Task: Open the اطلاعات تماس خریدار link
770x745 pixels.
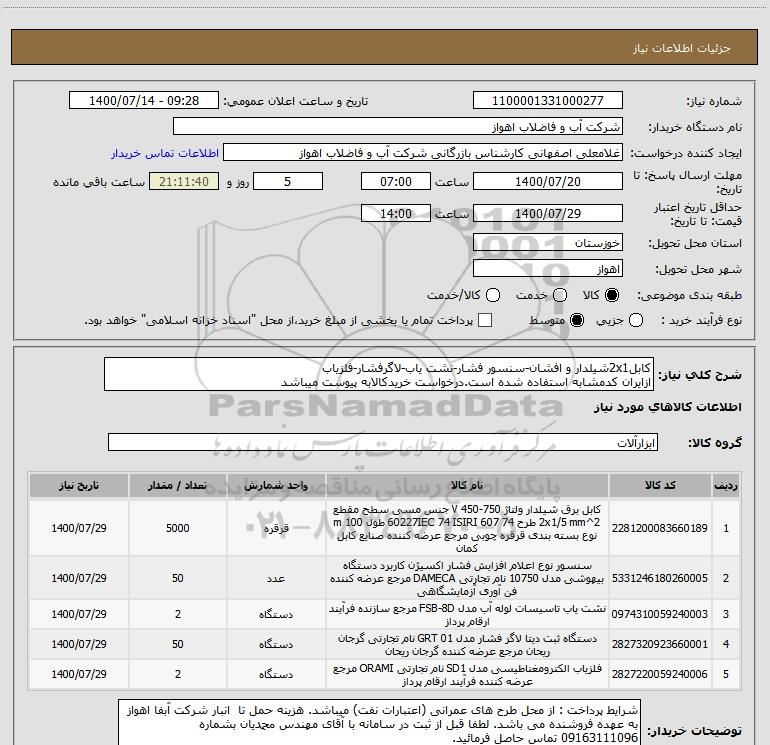Action: [165, 153]
